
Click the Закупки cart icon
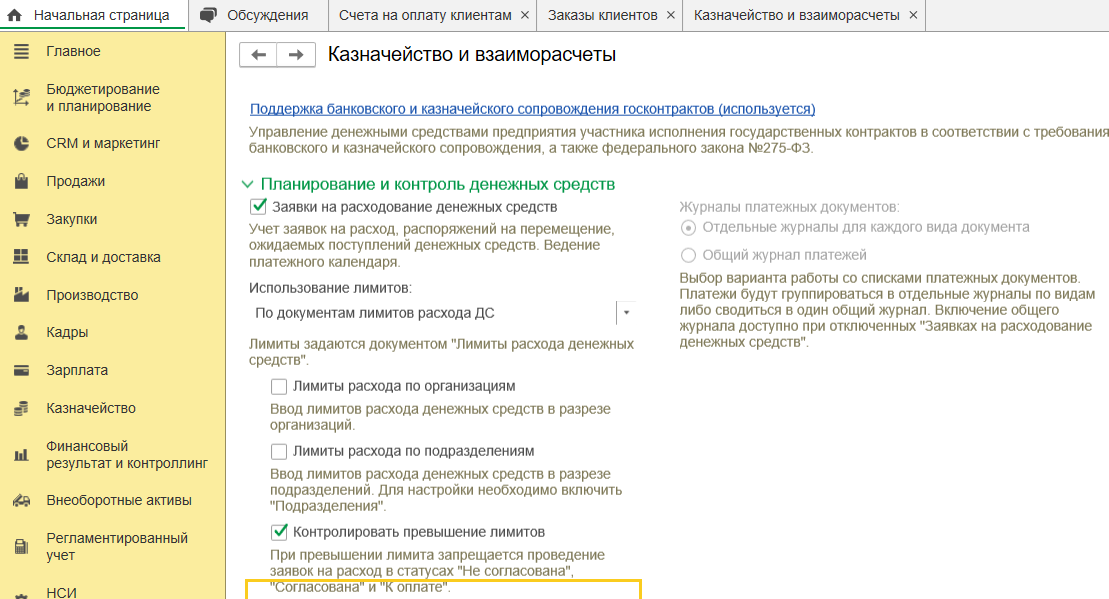[x=21, y=220]
